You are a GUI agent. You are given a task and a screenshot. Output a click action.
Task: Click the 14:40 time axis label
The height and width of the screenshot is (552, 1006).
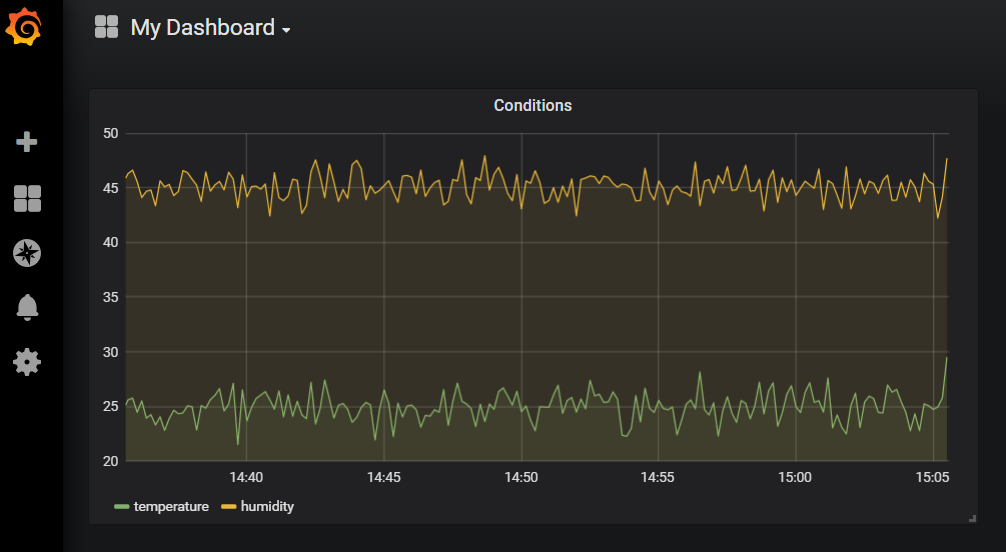point(246,478)
